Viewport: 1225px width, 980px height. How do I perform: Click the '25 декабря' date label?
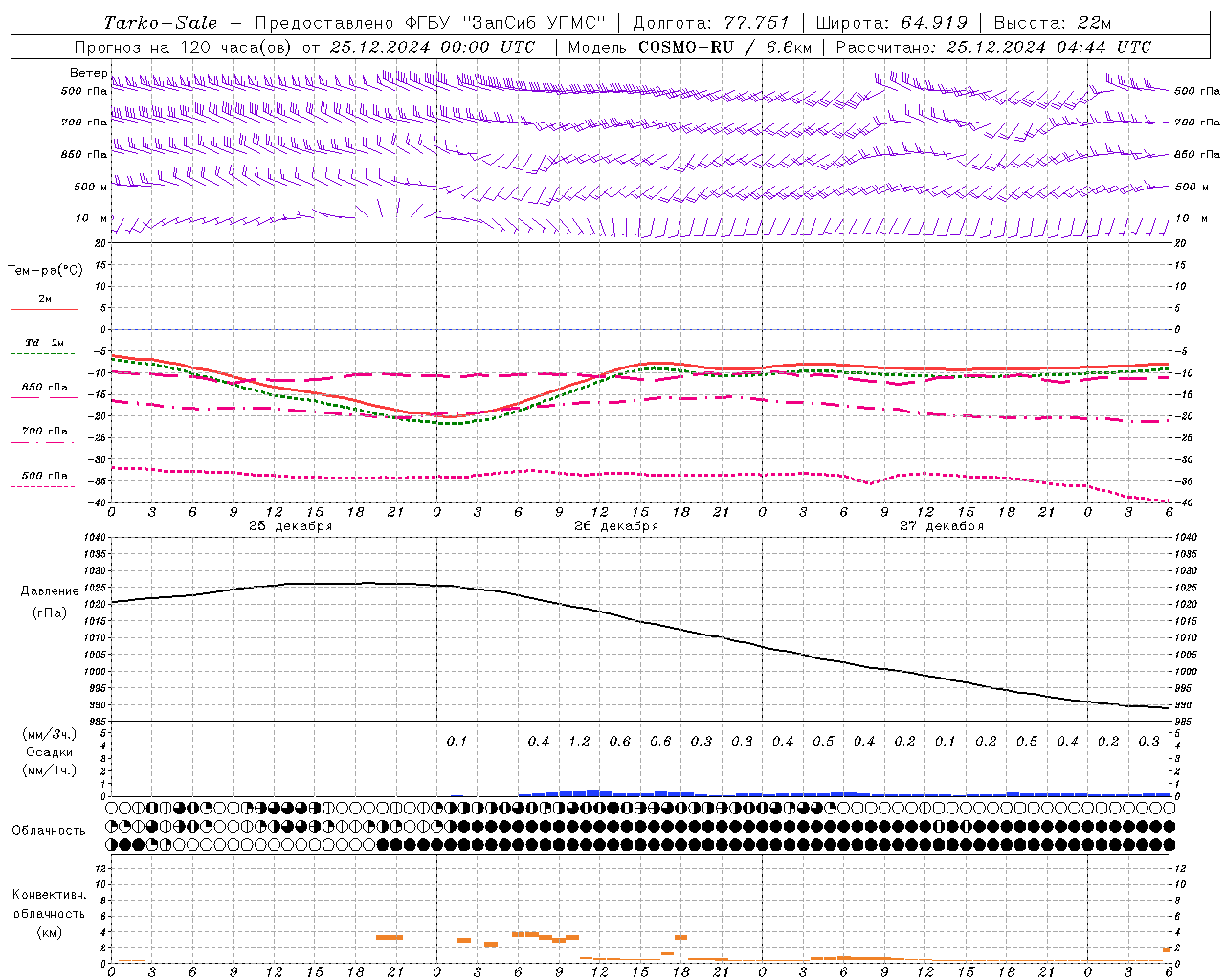pos(291,525)
